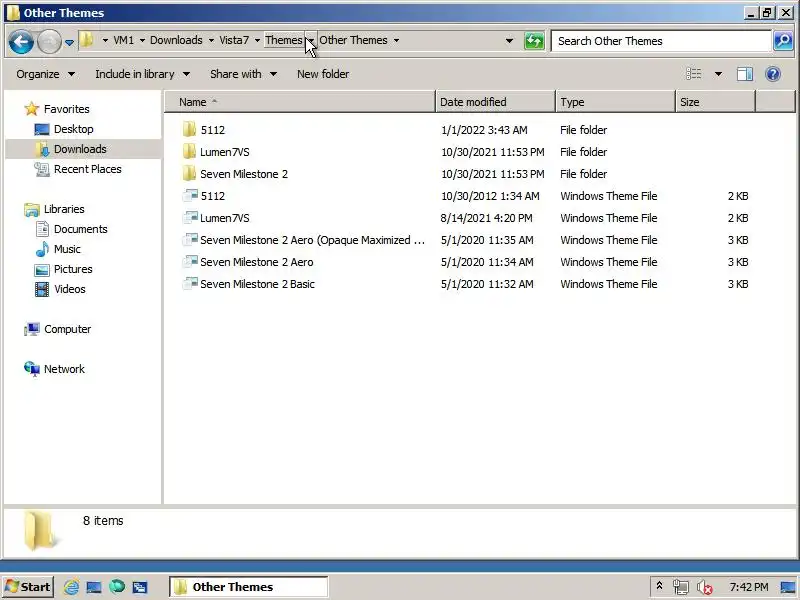Screen dimensions: 800x600
Task: Click the 7:42 PM clock
Action: coord(748,587)
